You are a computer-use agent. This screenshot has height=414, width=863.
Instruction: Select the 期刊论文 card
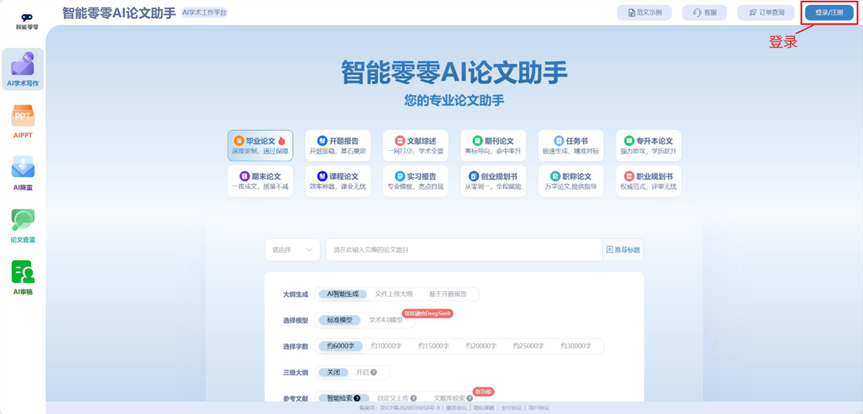point(493,145)
